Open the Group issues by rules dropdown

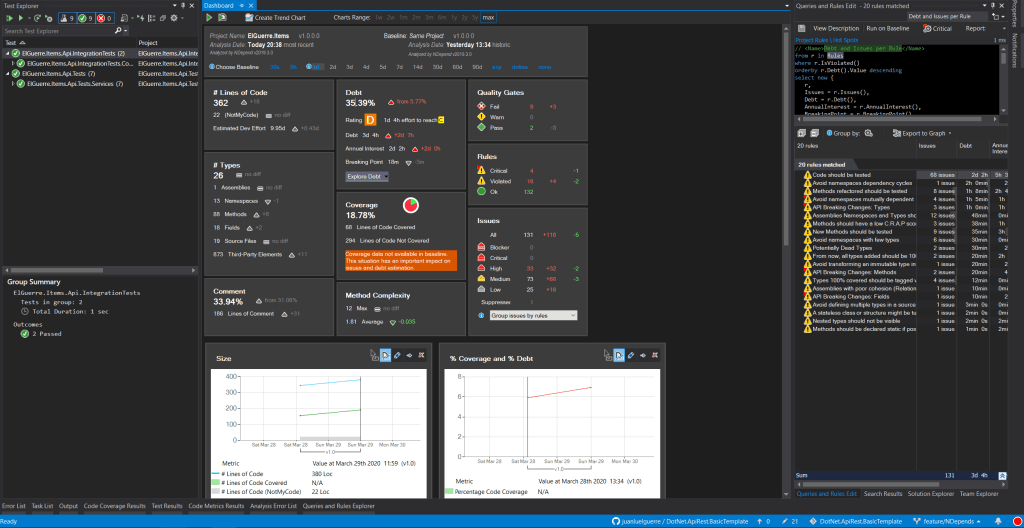click(x=533, y=315)
